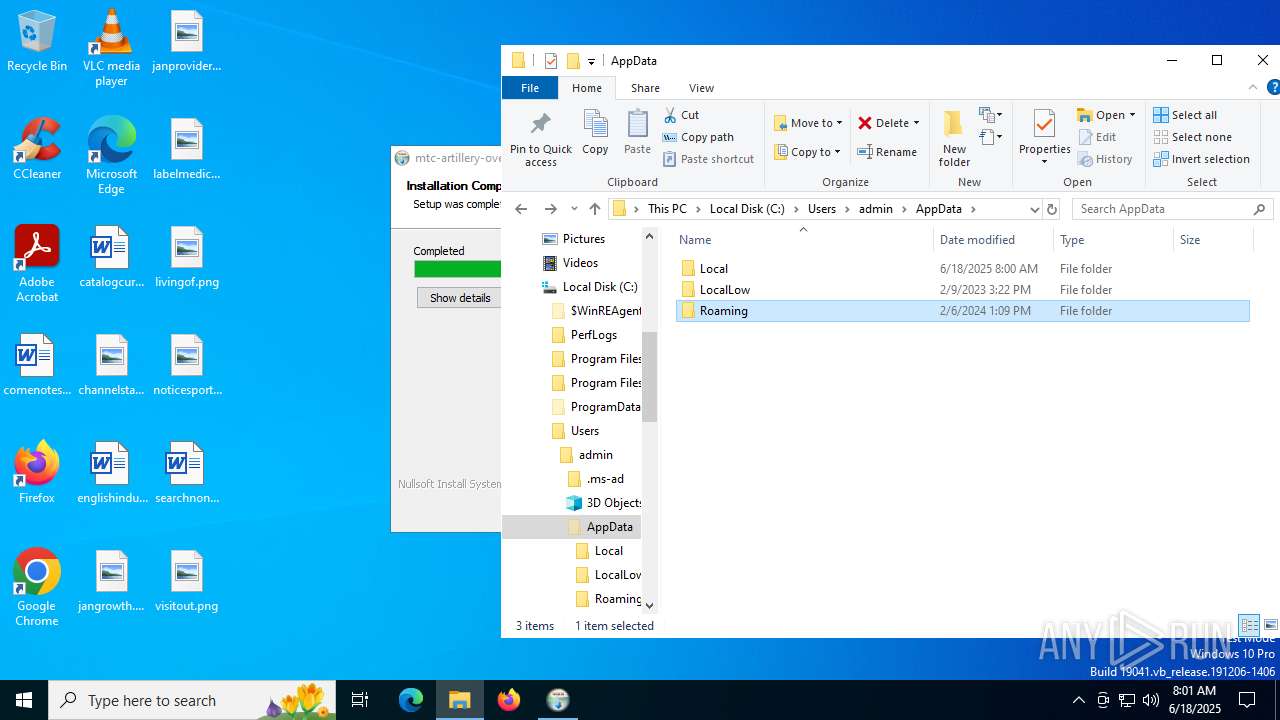Click the Edit command in the ribbon

[x=1098, y=137]
